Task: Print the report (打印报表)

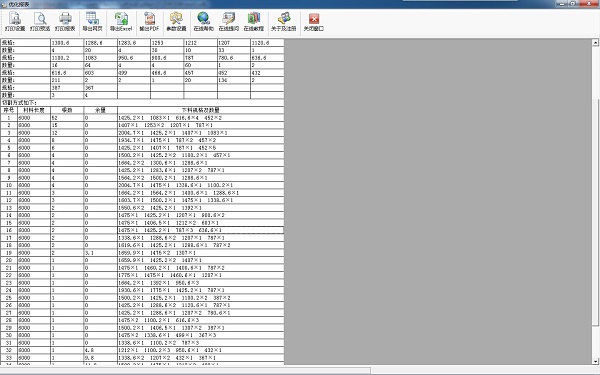Action: (65, 22)
